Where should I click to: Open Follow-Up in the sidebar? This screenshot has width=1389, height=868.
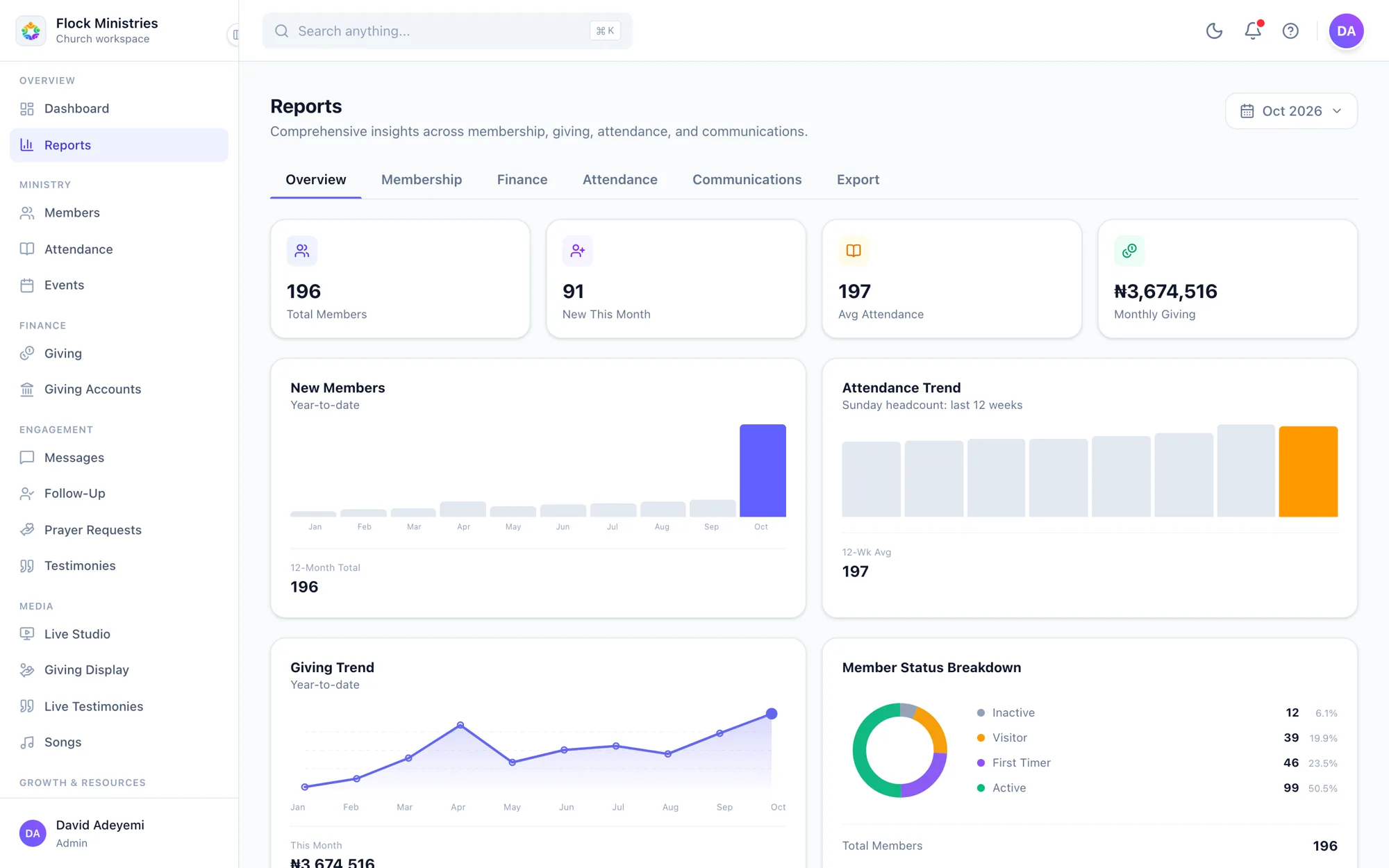point(119,494)
